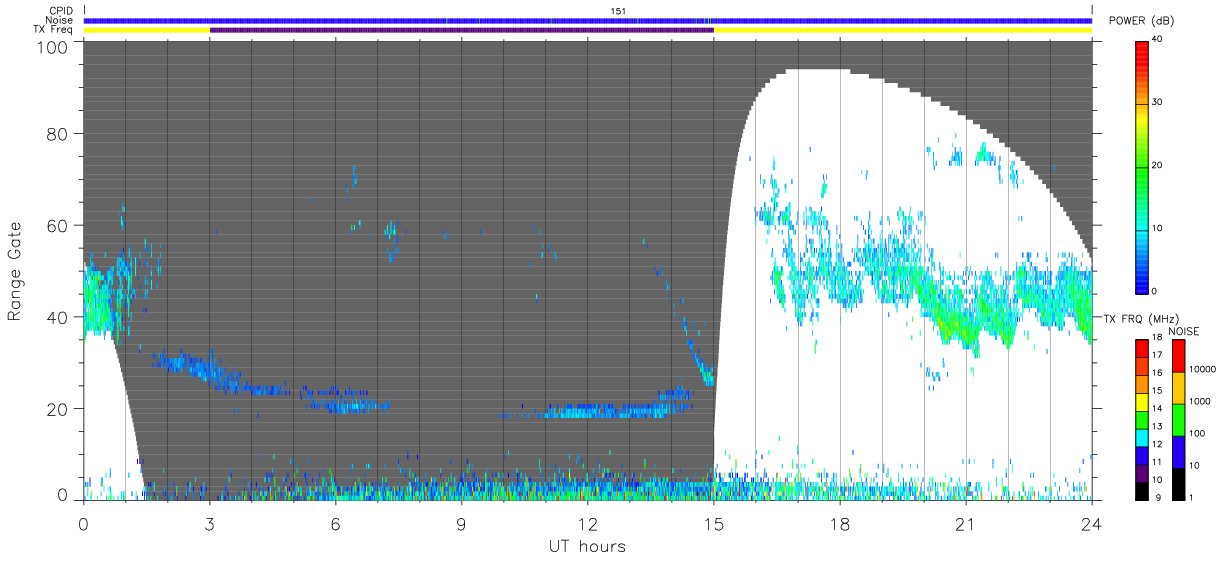Click the CPID label at top left
The width and height of the screenshot is (1228, 567).
[x=61, y=11]
